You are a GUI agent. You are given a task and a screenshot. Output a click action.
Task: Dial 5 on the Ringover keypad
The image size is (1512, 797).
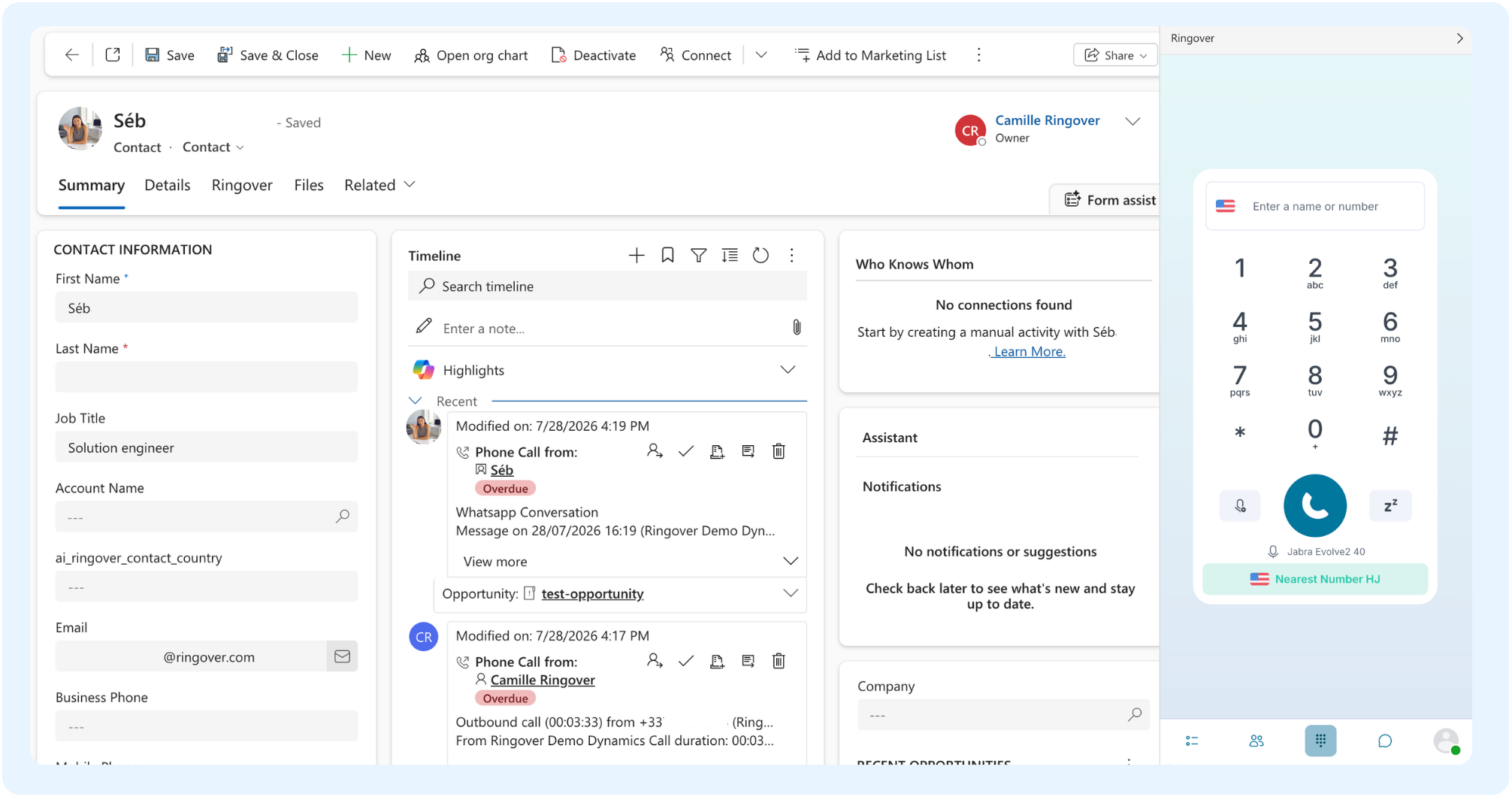pos(1314,326)
